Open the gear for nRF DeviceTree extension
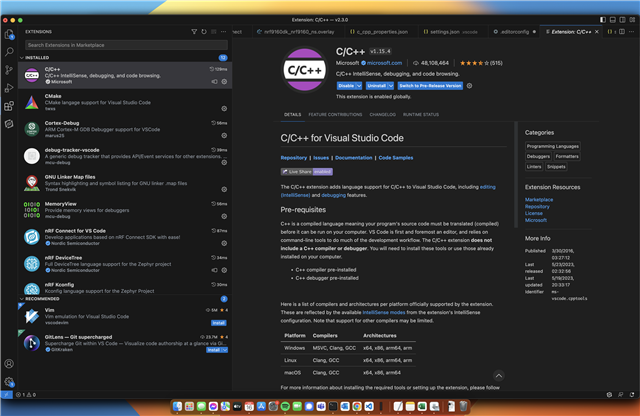640x416 pixels. click(x=224, y=270)
